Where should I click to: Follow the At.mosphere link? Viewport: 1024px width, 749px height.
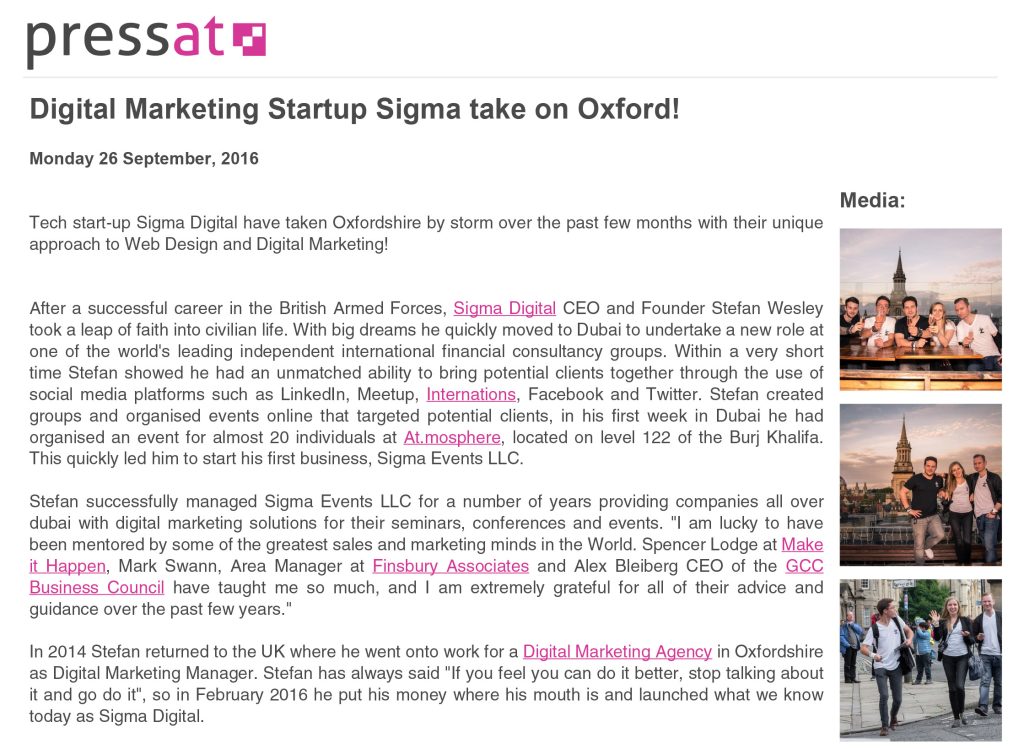tap(452, 438)
